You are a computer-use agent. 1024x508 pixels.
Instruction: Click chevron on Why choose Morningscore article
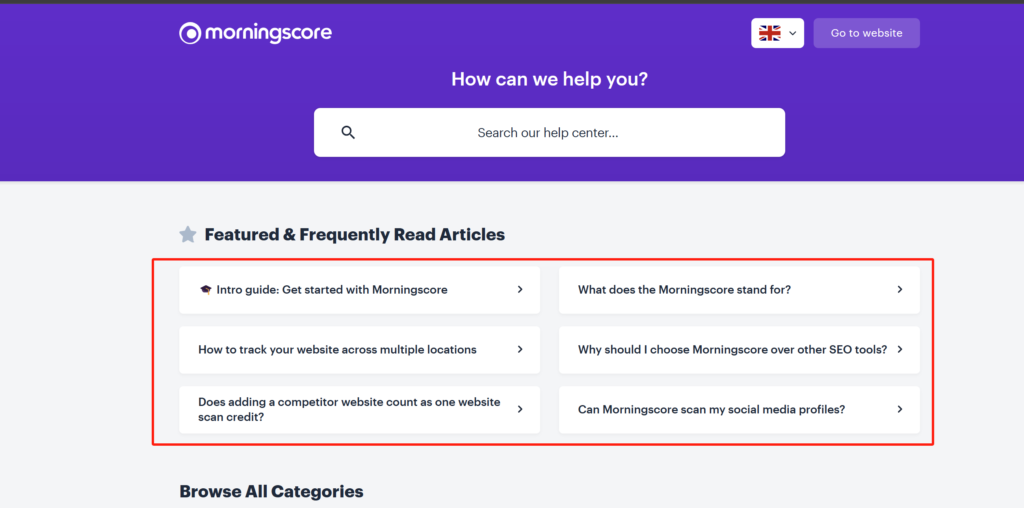899,349
